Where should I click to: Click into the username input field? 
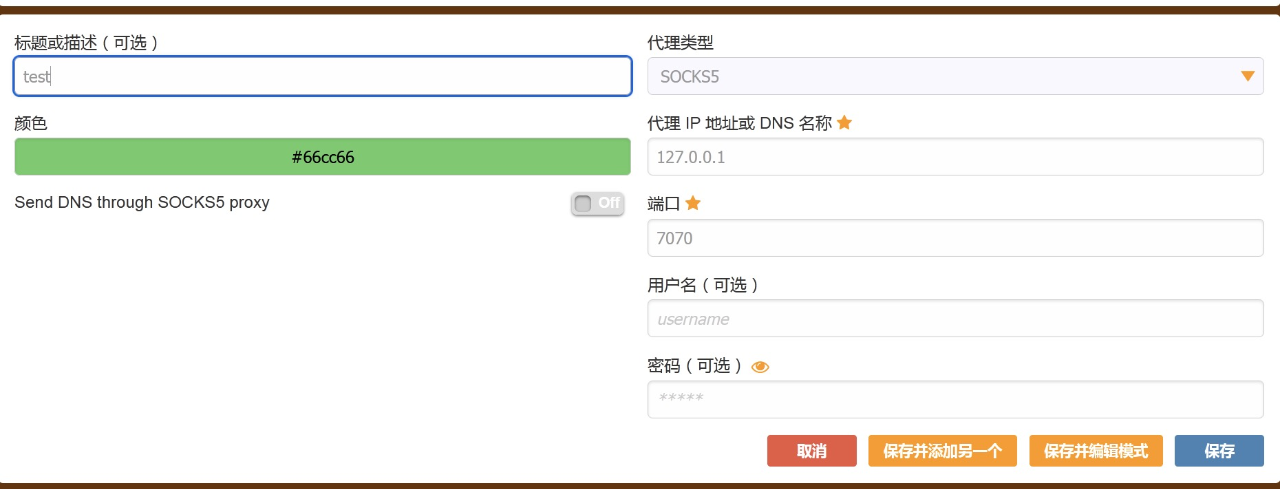coord(955,319)
